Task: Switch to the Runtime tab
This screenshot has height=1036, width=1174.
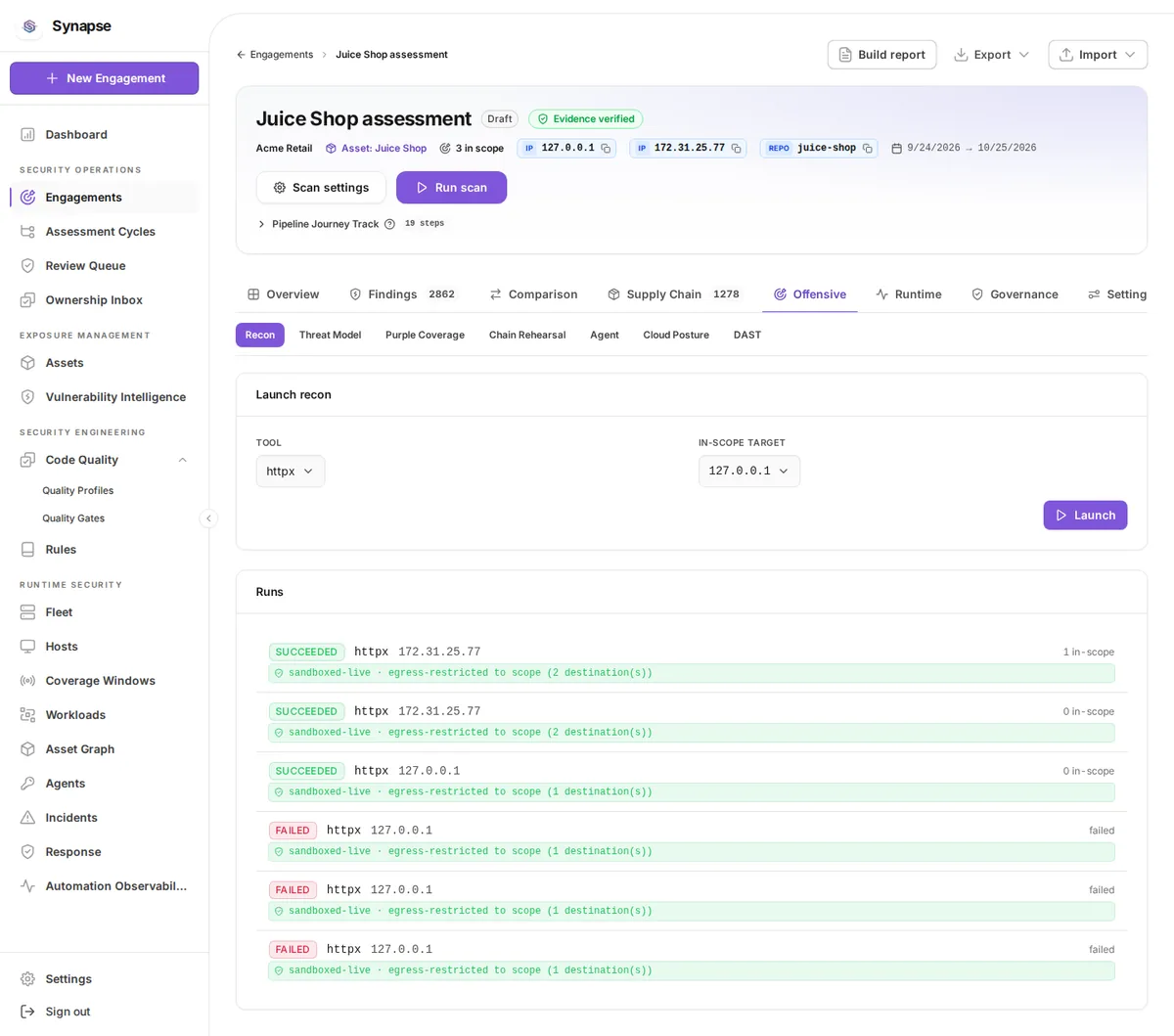Action: click(909, 294)
